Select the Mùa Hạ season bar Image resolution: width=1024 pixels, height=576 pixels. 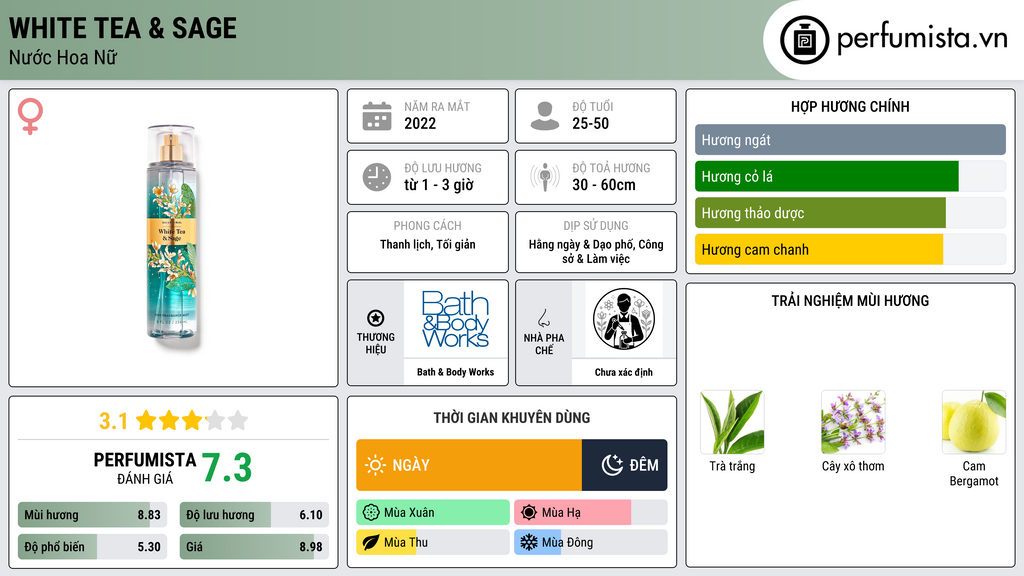[590, 513]
